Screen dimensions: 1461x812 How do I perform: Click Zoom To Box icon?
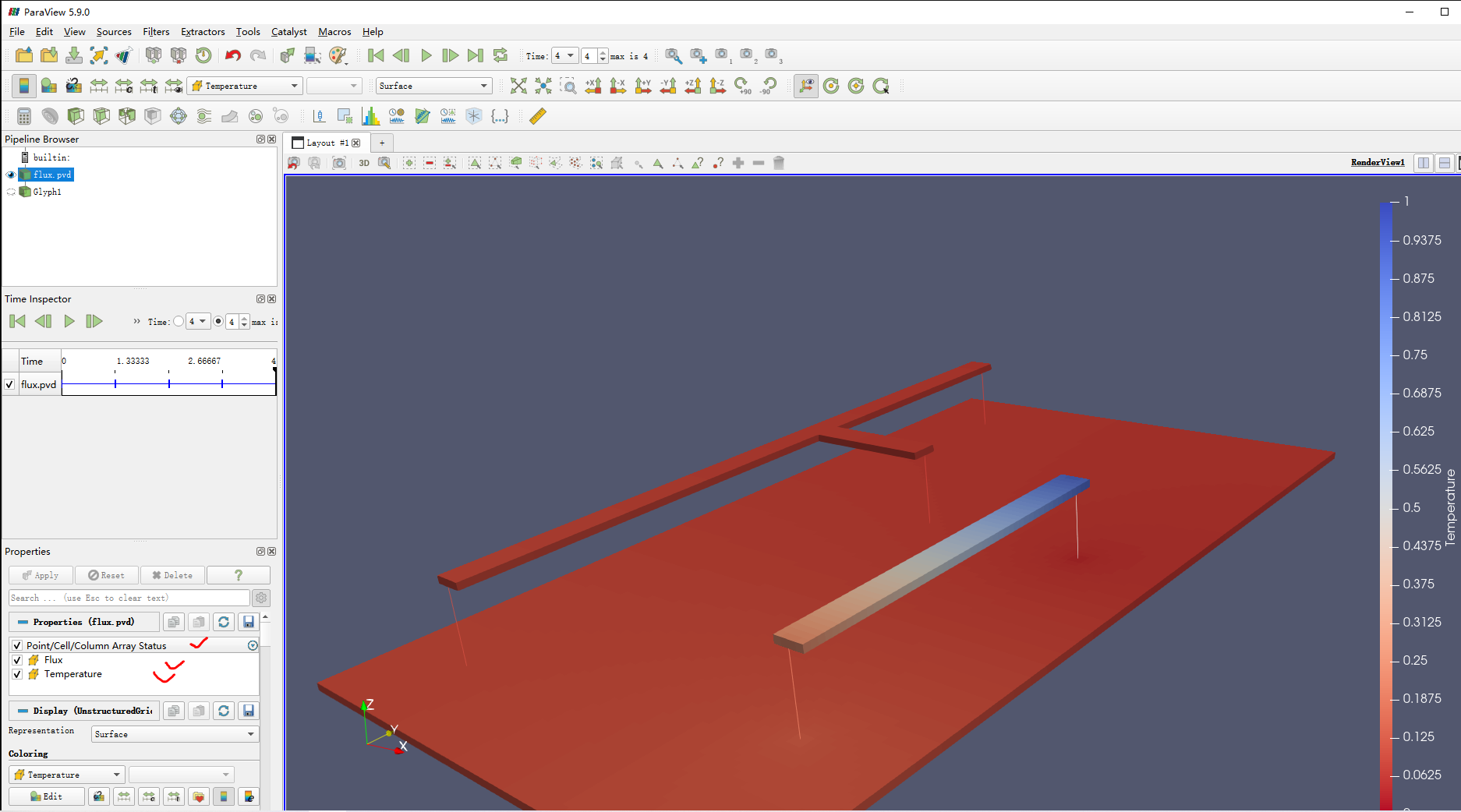pyautogui.click(x=568, y=86)
